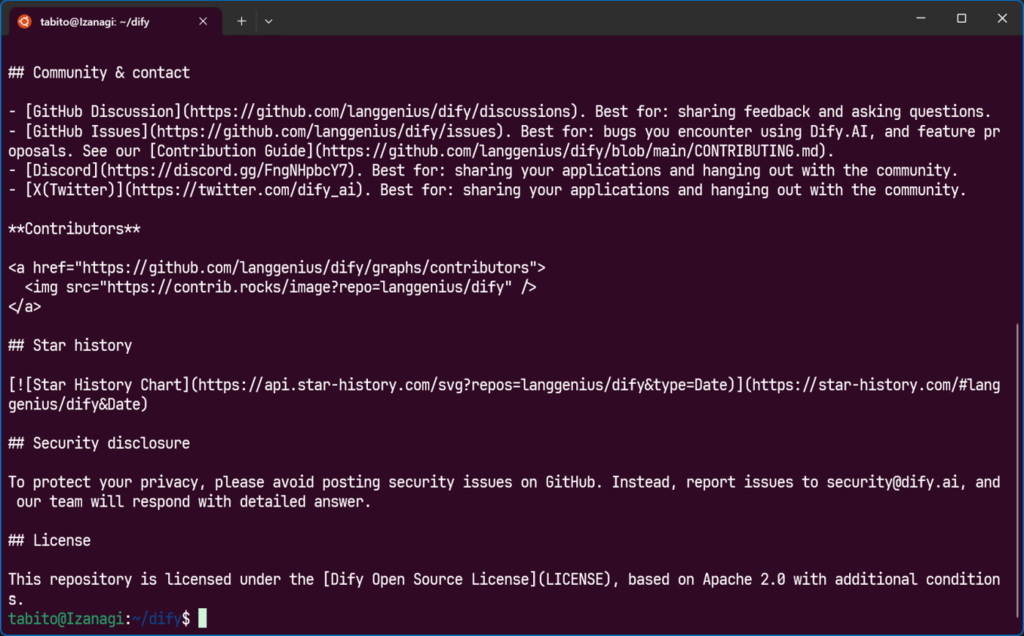
Task: Maximize the terminal window
Action: click(961, 18)
